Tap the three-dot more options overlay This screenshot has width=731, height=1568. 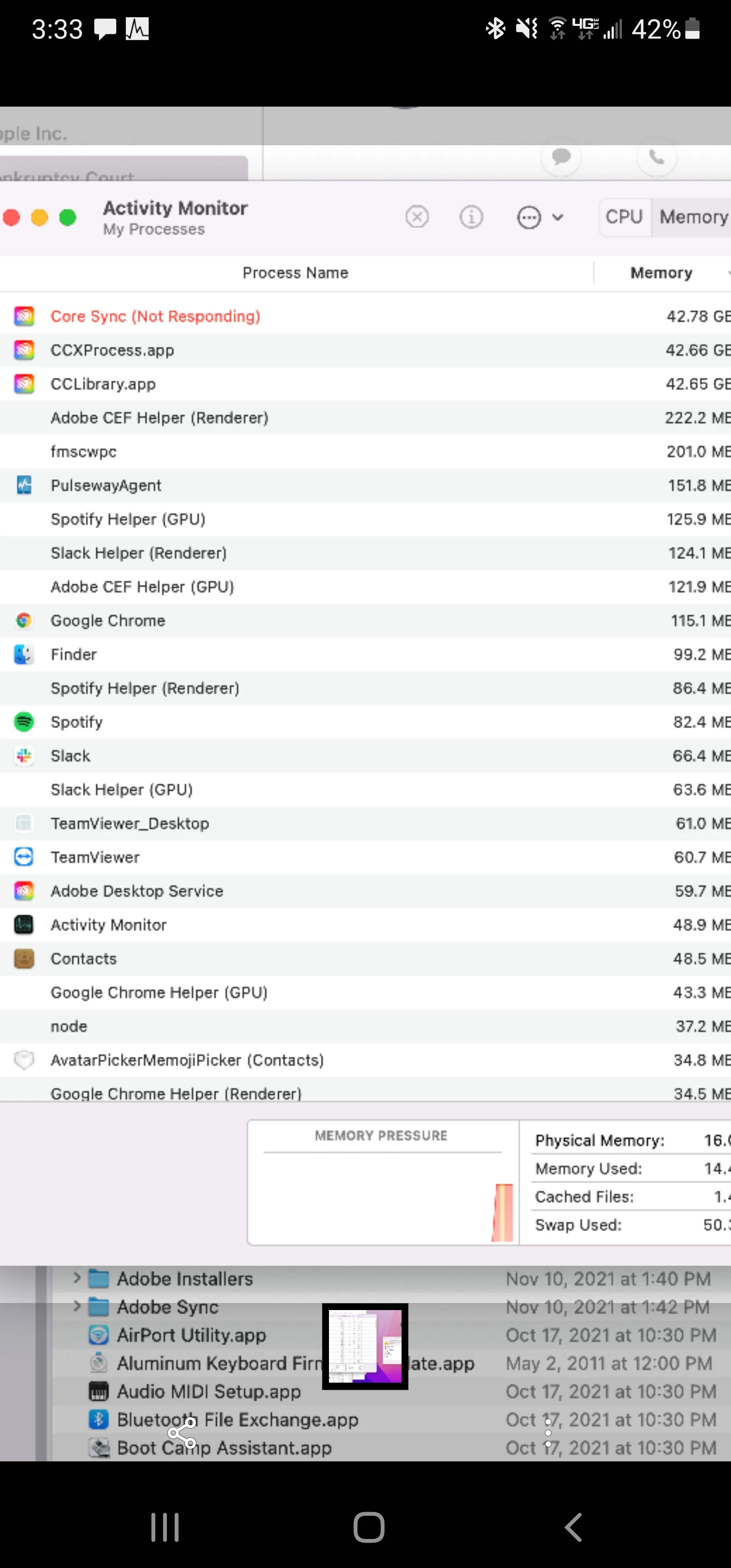tap(548, 1432)
